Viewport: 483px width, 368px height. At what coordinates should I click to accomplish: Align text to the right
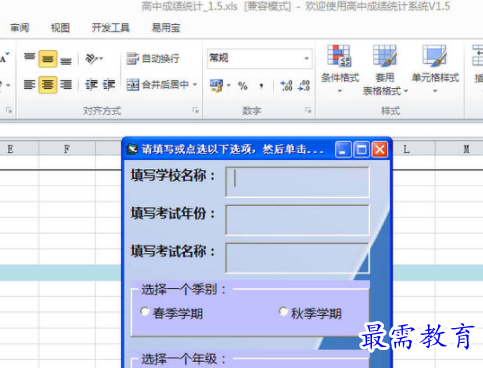tap(66, 85)
